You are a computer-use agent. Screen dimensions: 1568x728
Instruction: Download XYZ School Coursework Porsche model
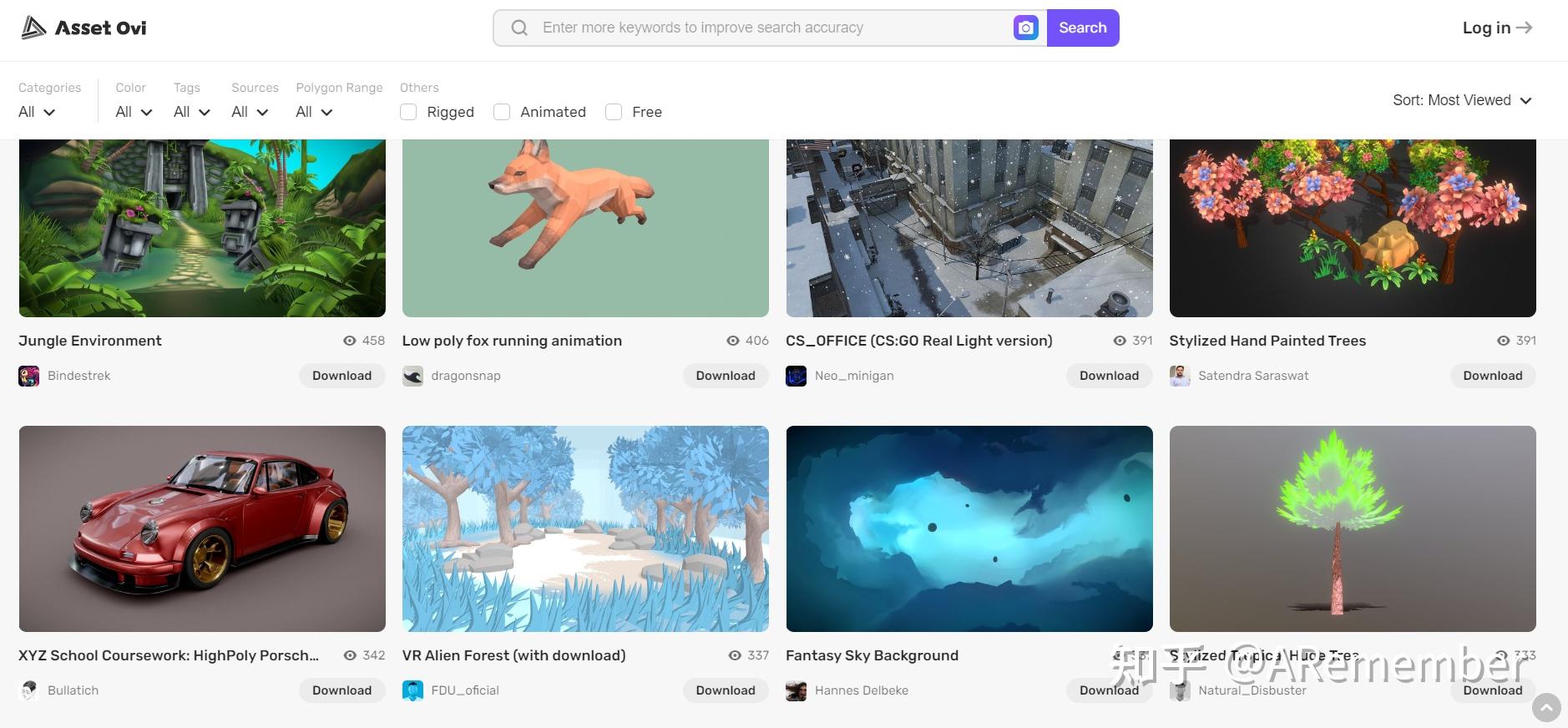pyautogui.click(x=342, y=690)
